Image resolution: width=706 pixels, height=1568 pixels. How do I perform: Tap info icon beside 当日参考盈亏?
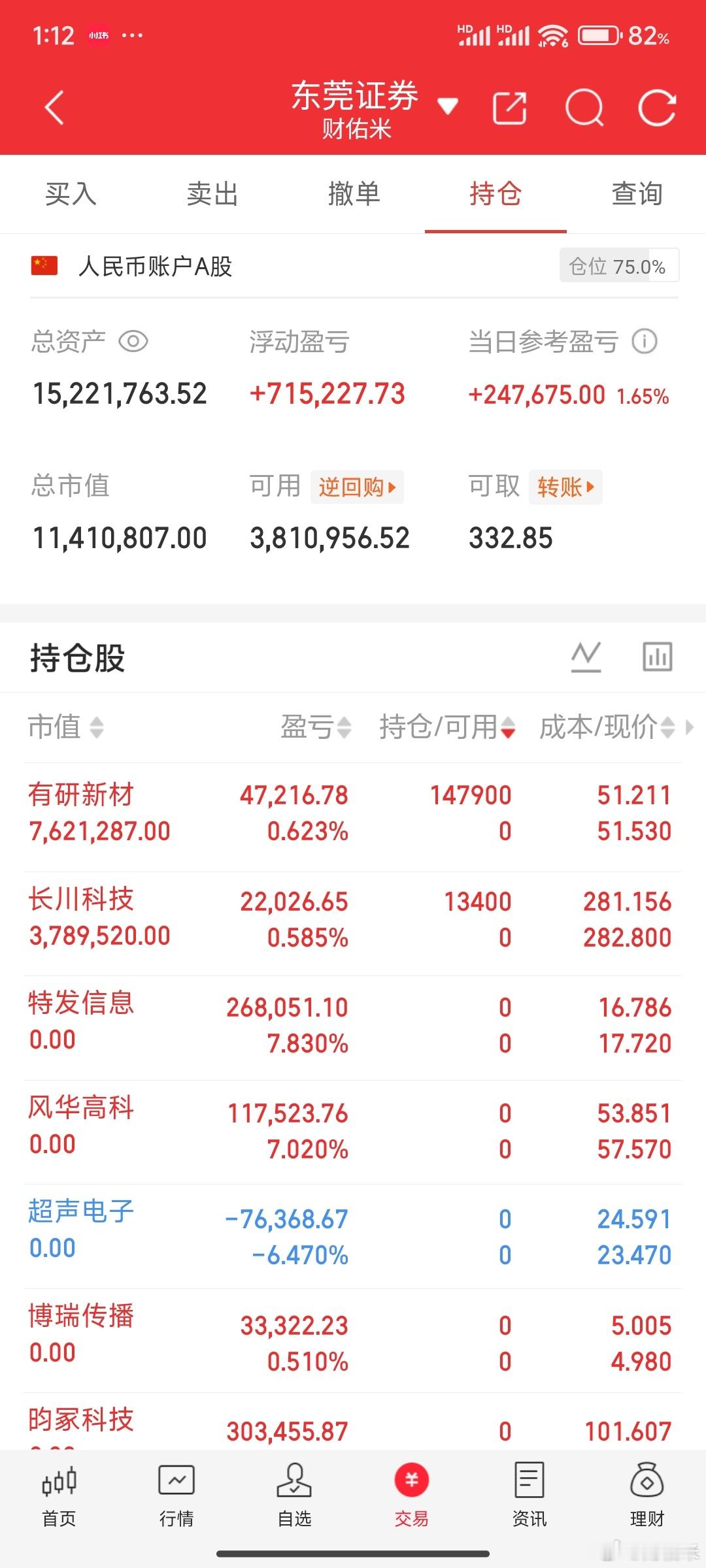645,341
